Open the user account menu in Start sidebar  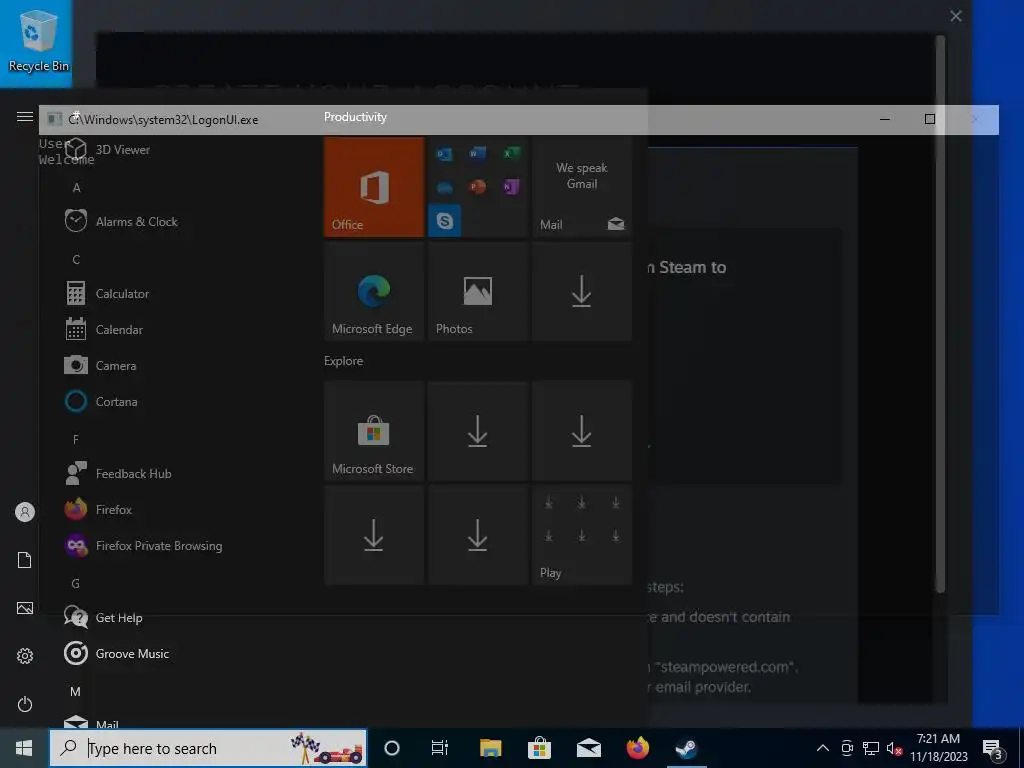(x=25, y=512)
